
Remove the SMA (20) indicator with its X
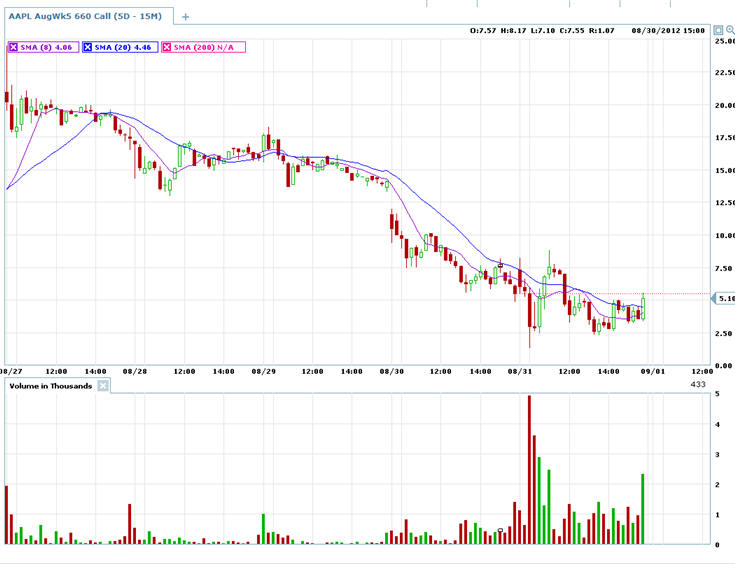pos(88,47)
